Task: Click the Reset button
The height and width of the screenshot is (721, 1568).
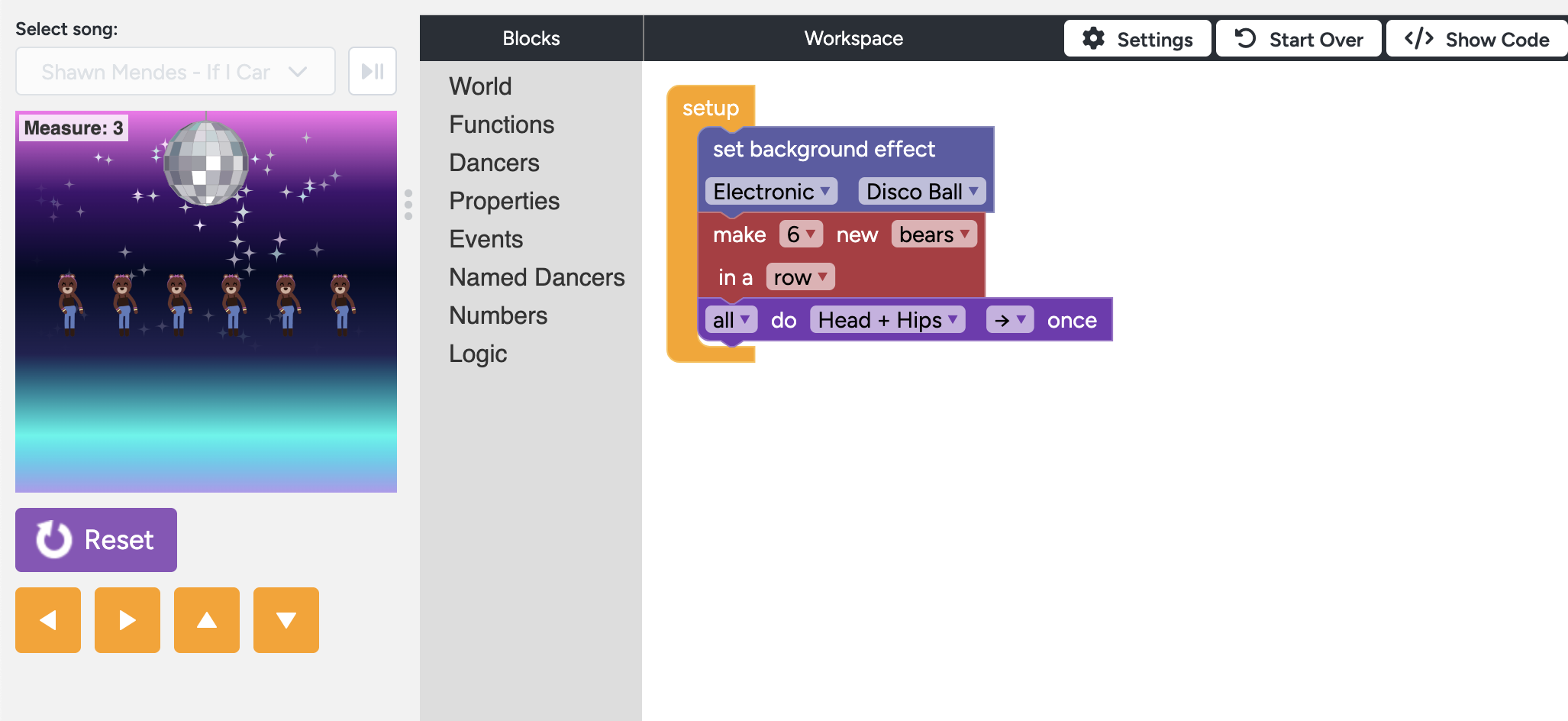Action: point(96,540)
